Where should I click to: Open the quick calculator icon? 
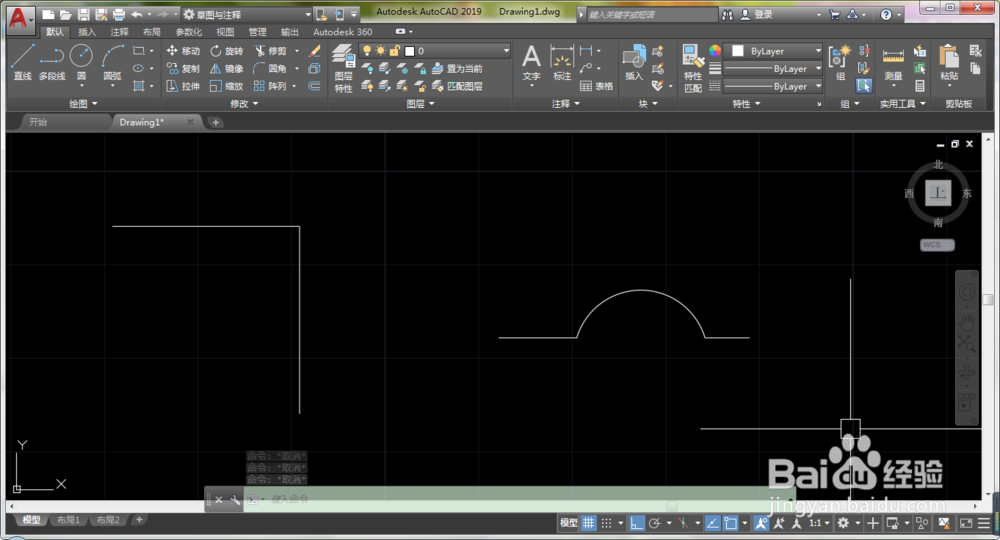[x=920, y=85]
